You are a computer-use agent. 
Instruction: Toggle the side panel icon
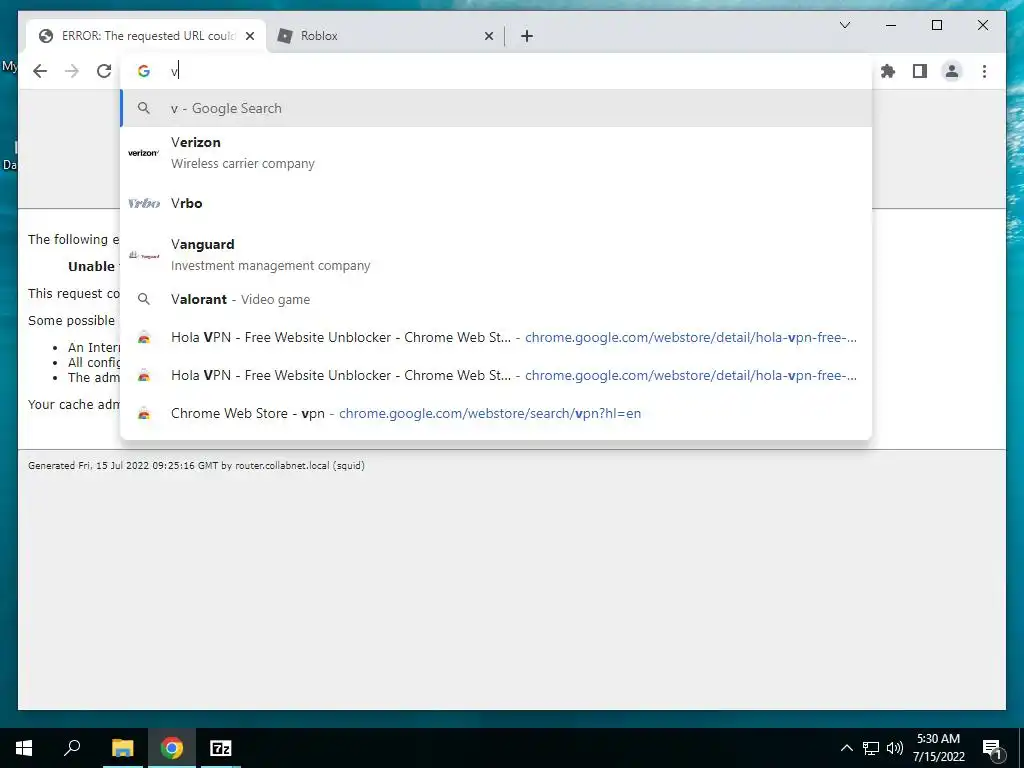pos(920,71)
